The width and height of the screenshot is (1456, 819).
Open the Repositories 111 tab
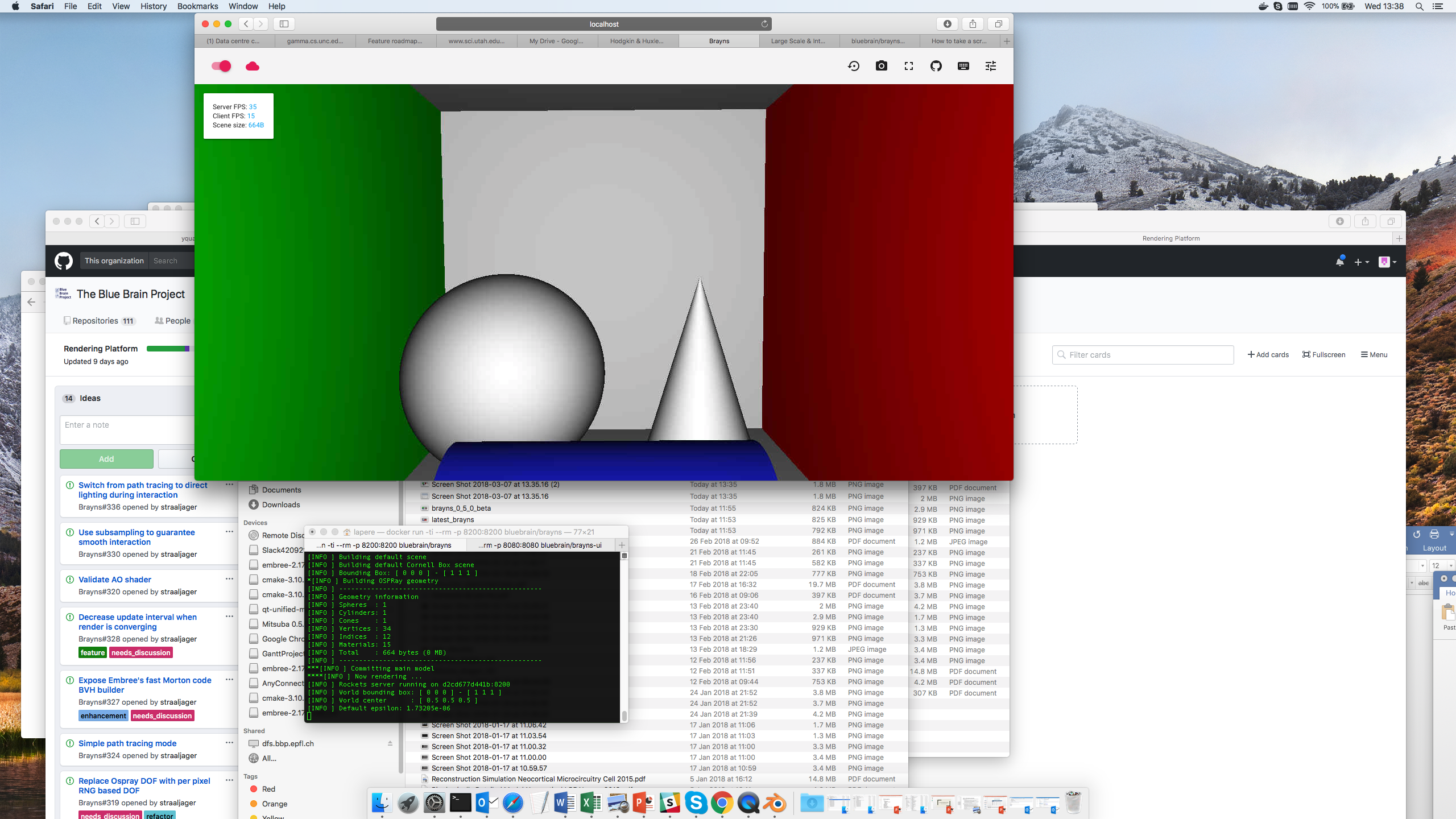[100, 321]
